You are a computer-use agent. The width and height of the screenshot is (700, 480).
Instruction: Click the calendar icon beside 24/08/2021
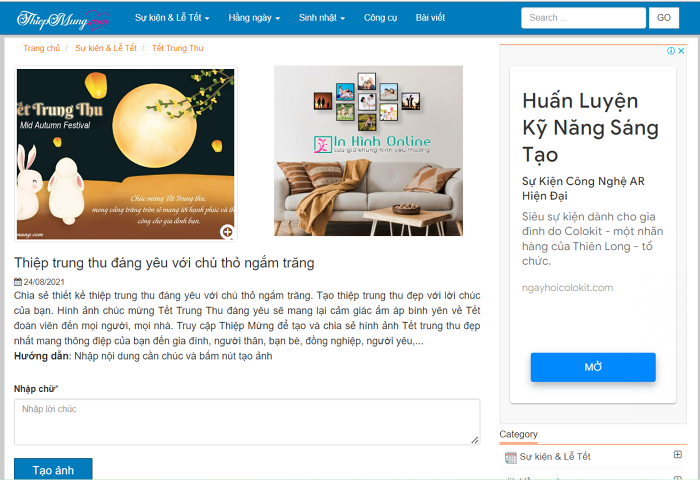point(18,282)
